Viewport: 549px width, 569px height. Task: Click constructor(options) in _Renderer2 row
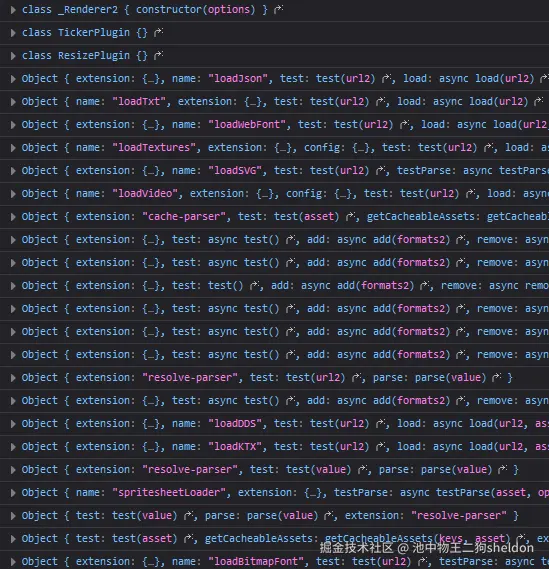(x=196, y=9)
